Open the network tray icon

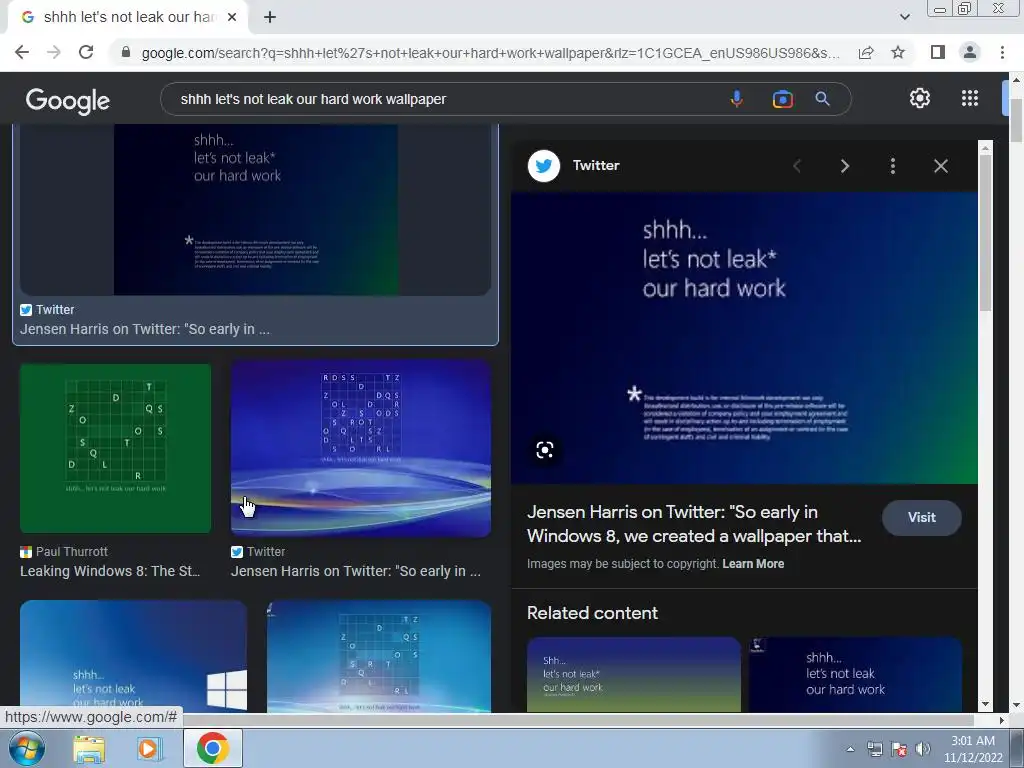[874, 749]
